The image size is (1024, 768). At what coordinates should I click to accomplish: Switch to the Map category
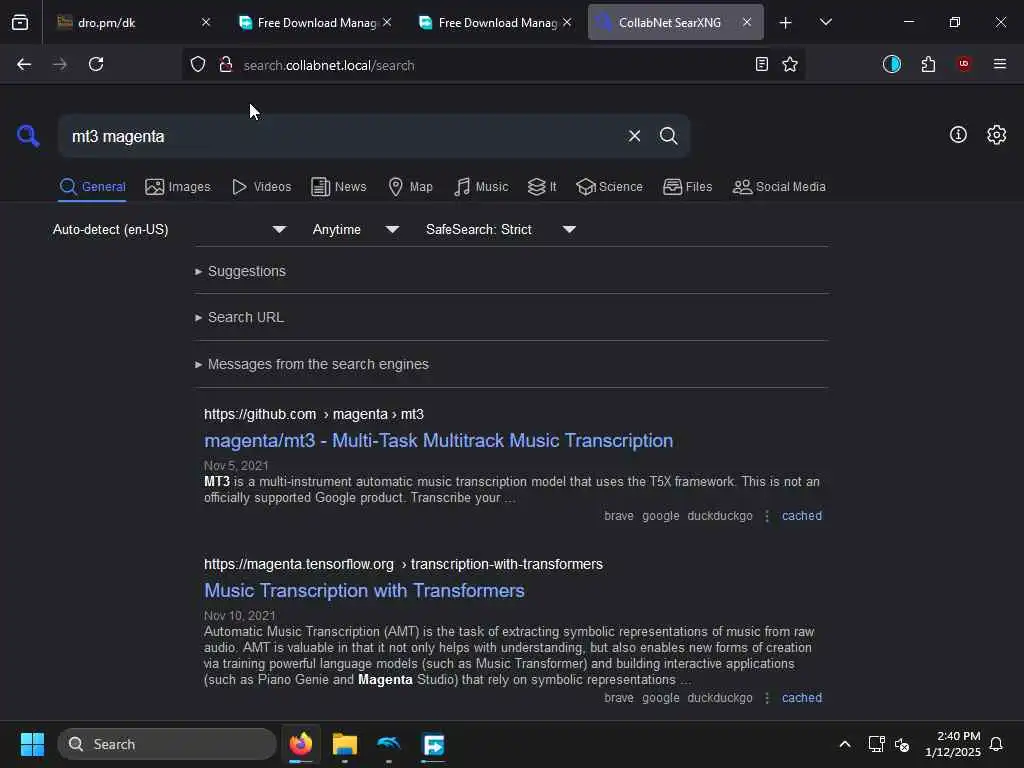(410, 187)
